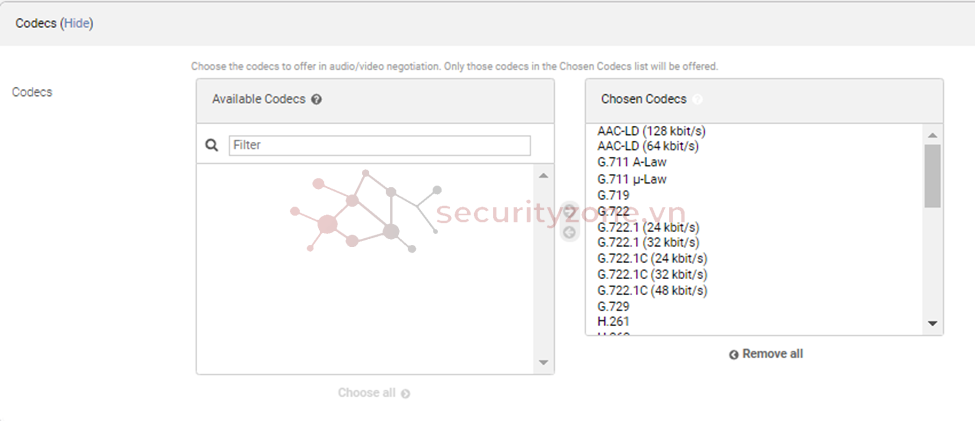Screen dimensions: 975x421
Task: Click the remove-codec left arrow icon
Action: [569, 232]
